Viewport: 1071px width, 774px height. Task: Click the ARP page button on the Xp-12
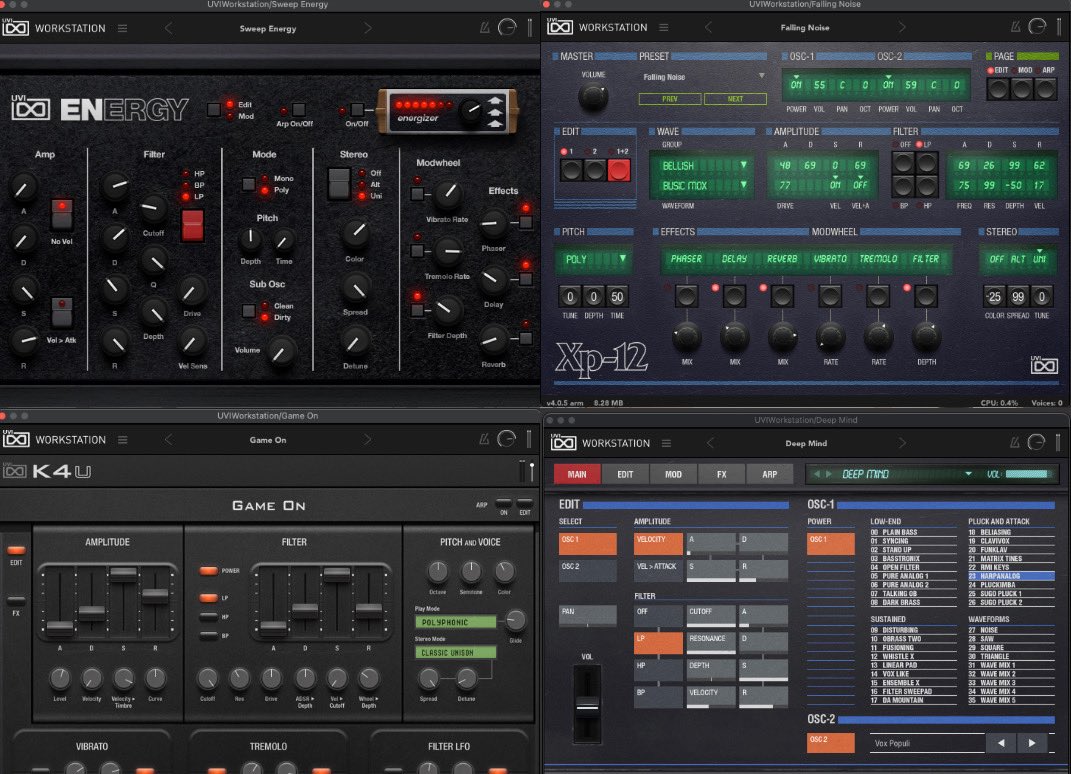pyautogui.click(x=1046, y=89)
